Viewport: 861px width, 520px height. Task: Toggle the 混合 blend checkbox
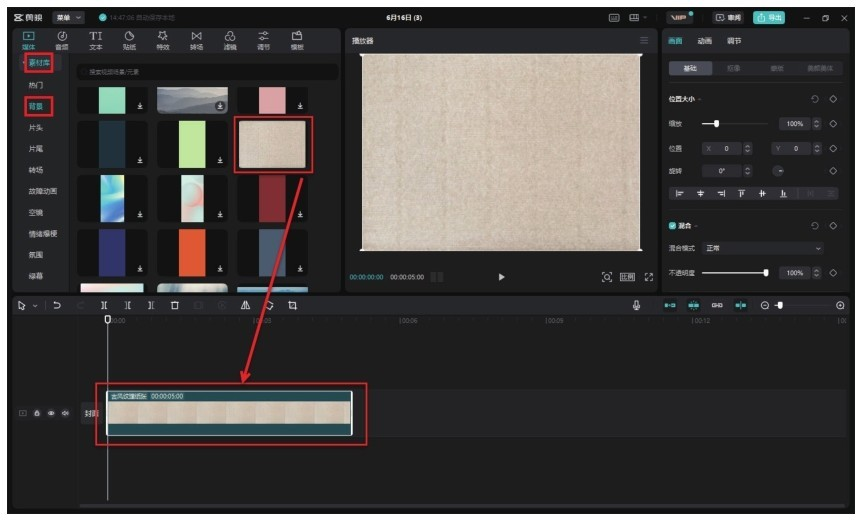(672, 226)
